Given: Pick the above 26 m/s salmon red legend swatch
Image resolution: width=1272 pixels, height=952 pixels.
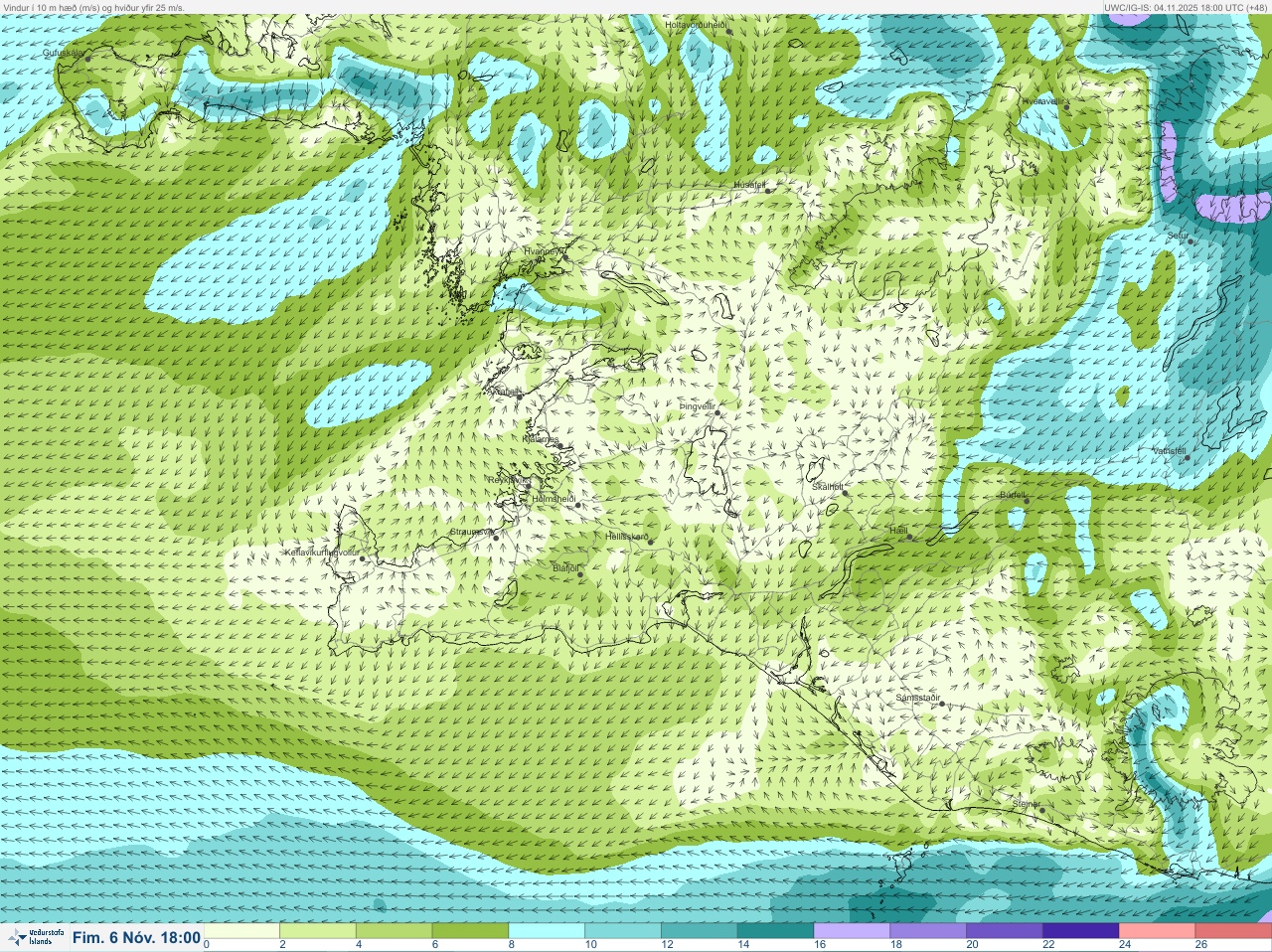Looking at the screenshot, I should (1232, 930).
